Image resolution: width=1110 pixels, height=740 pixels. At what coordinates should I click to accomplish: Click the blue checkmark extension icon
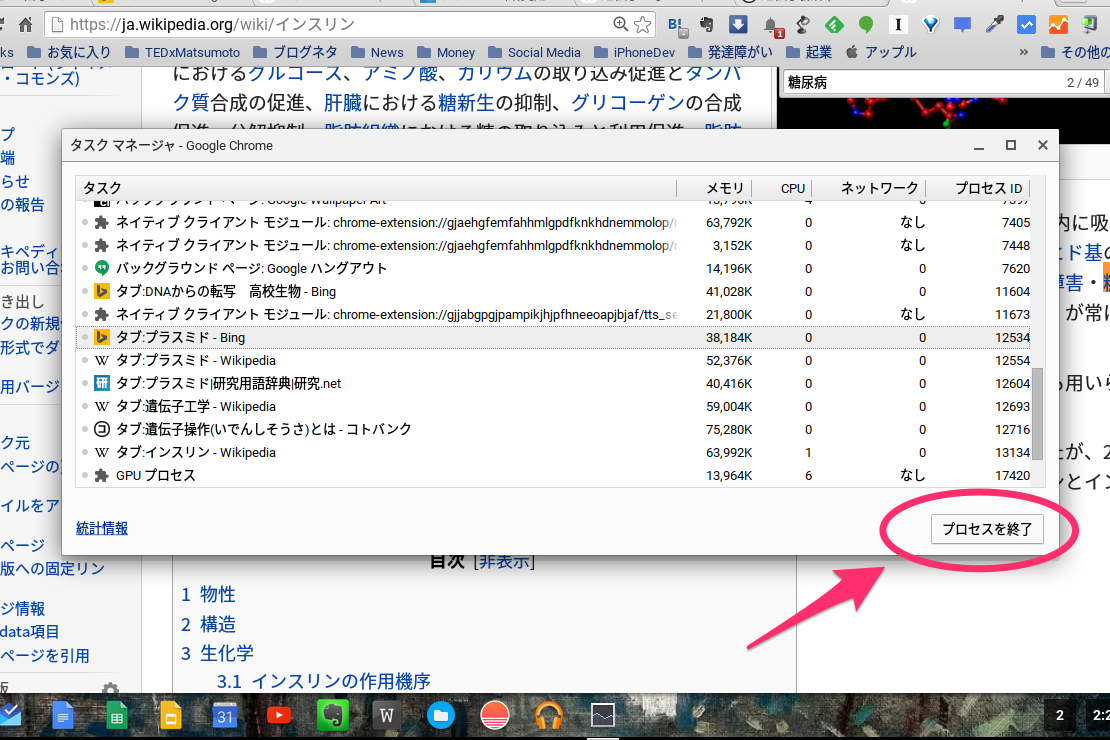click(x=1026, y=25)
